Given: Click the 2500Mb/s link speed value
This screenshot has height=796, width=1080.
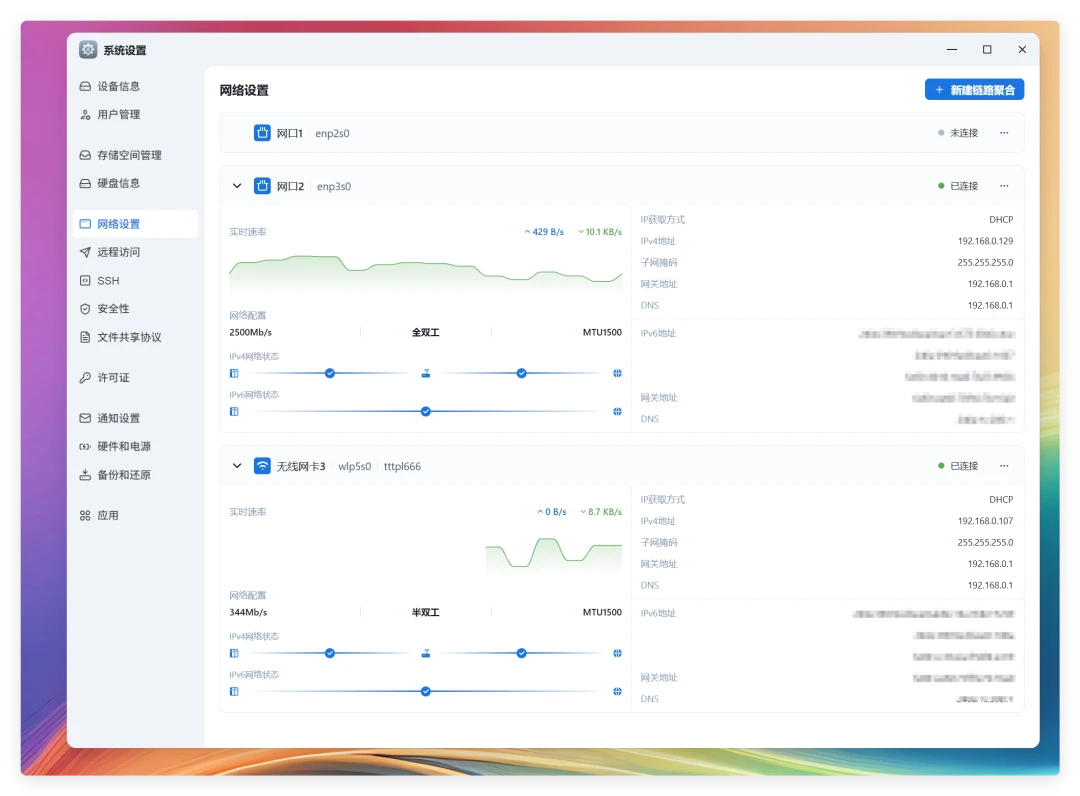Looking at the screenshot, I should coord(250,332).
